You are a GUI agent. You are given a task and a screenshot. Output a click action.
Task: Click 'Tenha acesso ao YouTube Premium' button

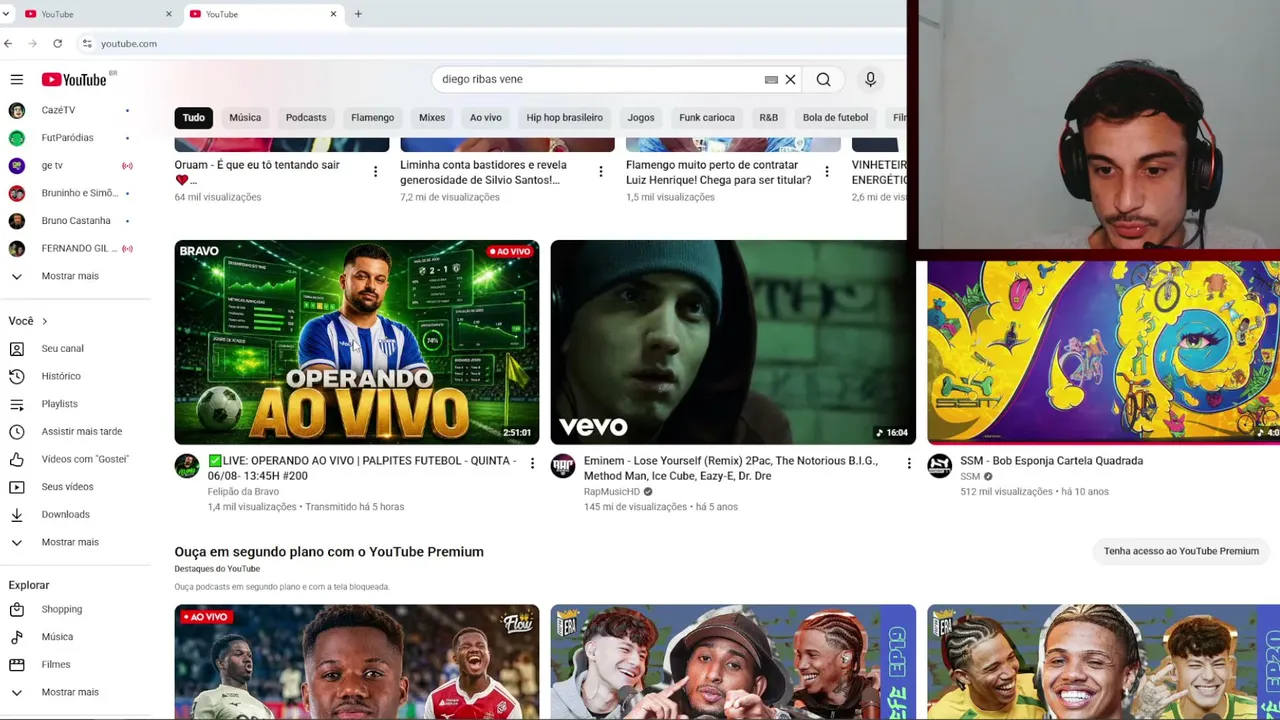1181,551
